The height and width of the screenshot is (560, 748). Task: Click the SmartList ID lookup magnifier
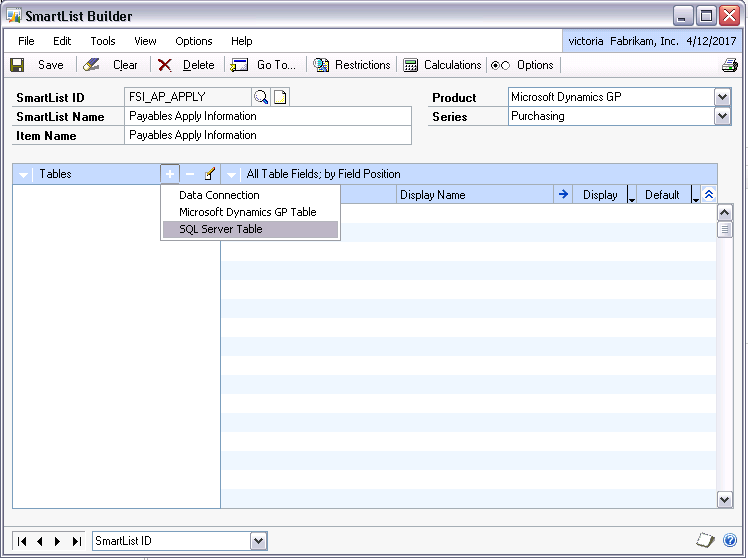261,97
